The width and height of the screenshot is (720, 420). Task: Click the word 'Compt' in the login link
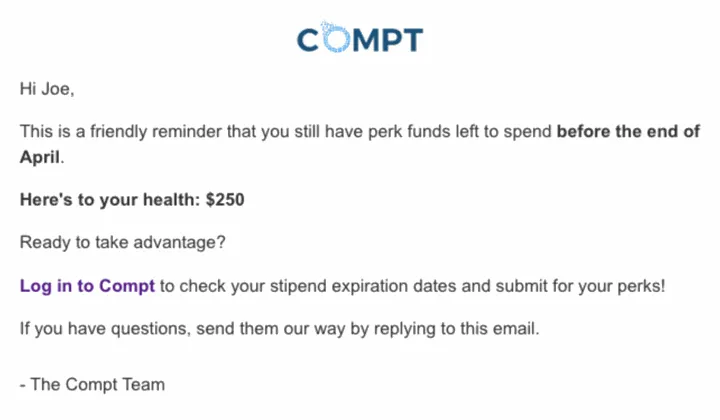(127, 286)
